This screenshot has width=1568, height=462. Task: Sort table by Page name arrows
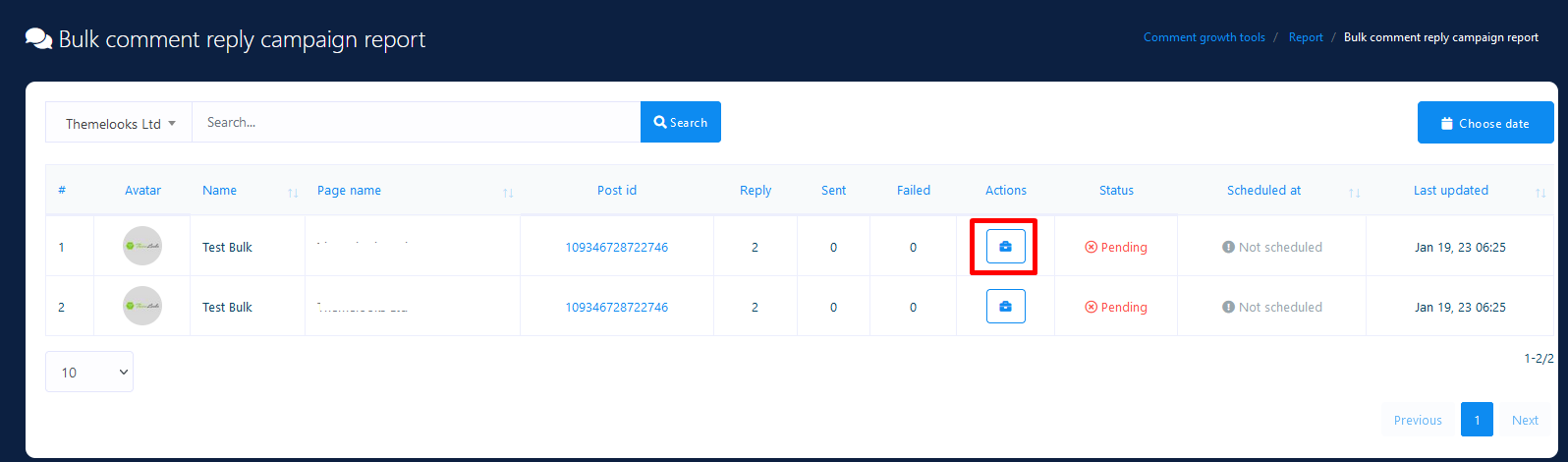508,193
